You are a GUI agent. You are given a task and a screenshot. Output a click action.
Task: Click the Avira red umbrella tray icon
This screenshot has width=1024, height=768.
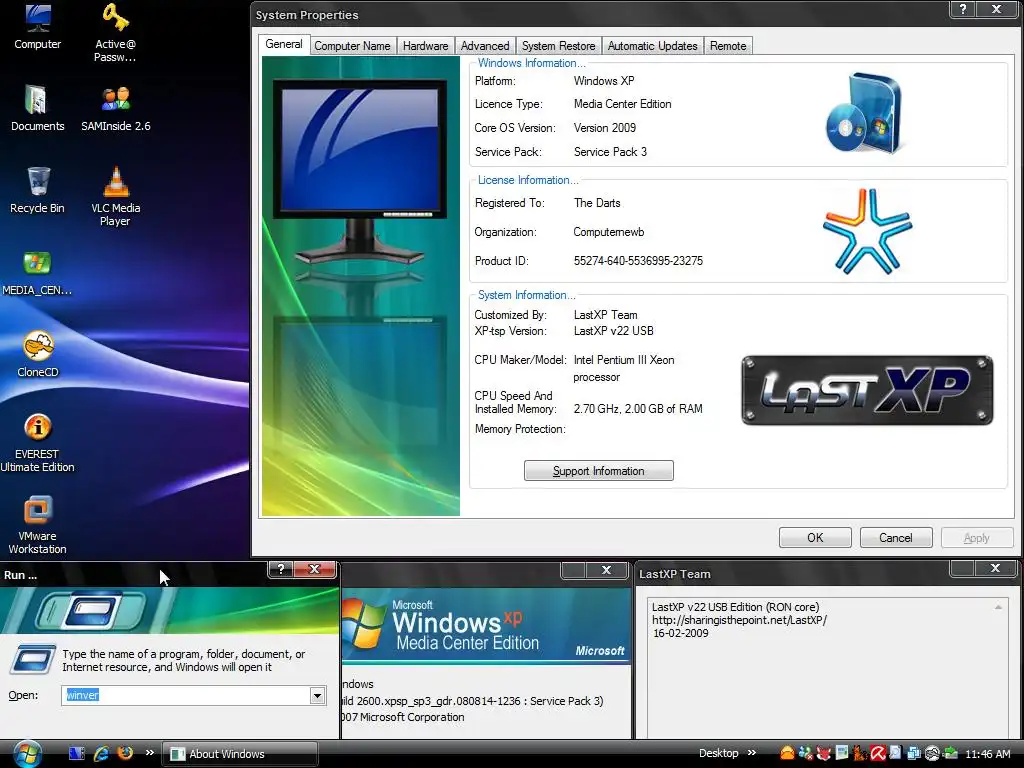878,753
